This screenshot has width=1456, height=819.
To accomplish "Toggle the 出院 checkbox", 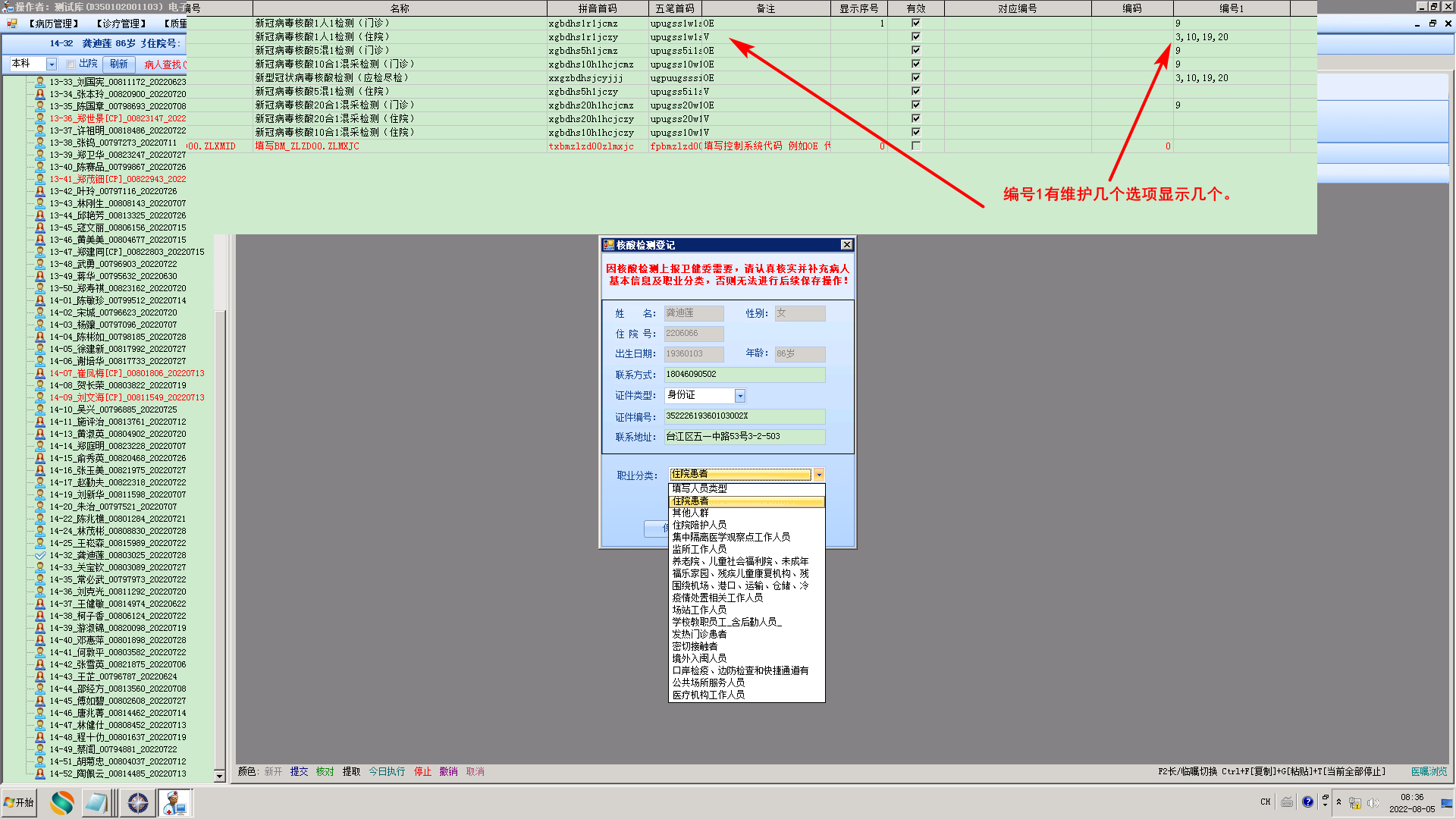I will (71, 64).
